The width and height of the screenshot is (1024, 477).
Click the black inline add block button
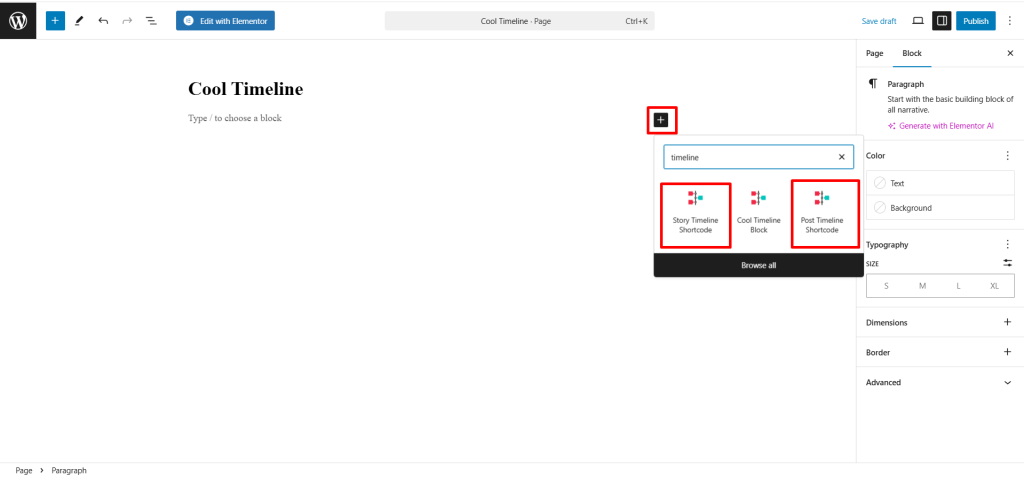(661, 120)
